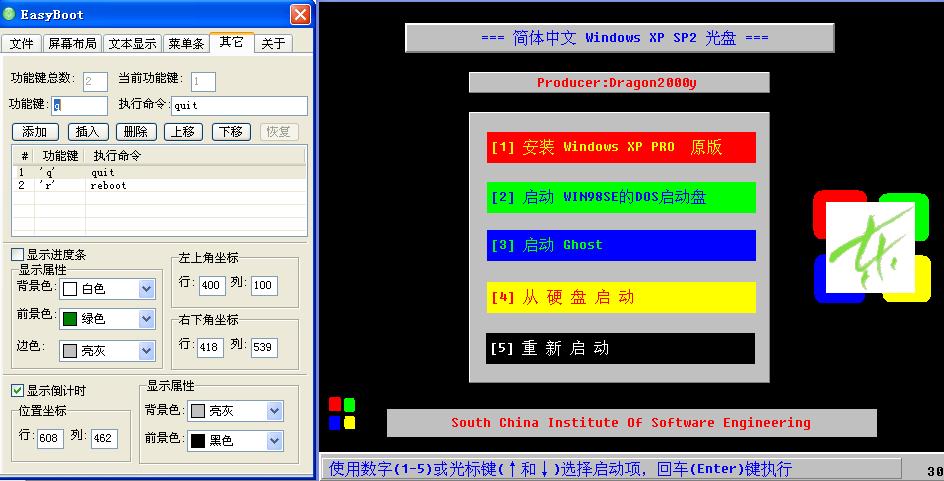The width and height of the screenshot is (944, 481).
Task: Select menu item [1] 安装 Windows XP PRO
Action: pyautogui.click(x=621, y=147)
